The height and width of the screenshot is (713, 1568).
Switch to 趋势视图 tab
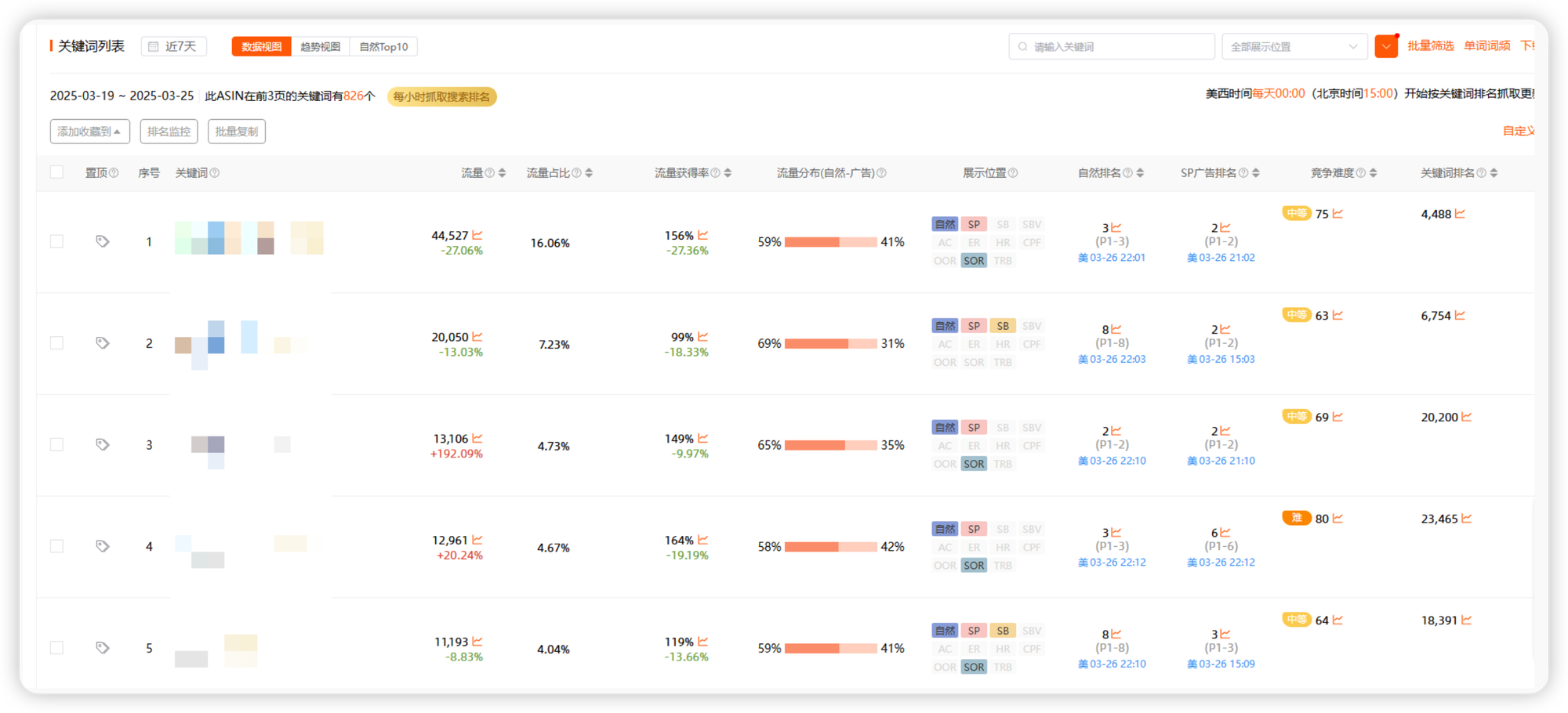(320, 46)
